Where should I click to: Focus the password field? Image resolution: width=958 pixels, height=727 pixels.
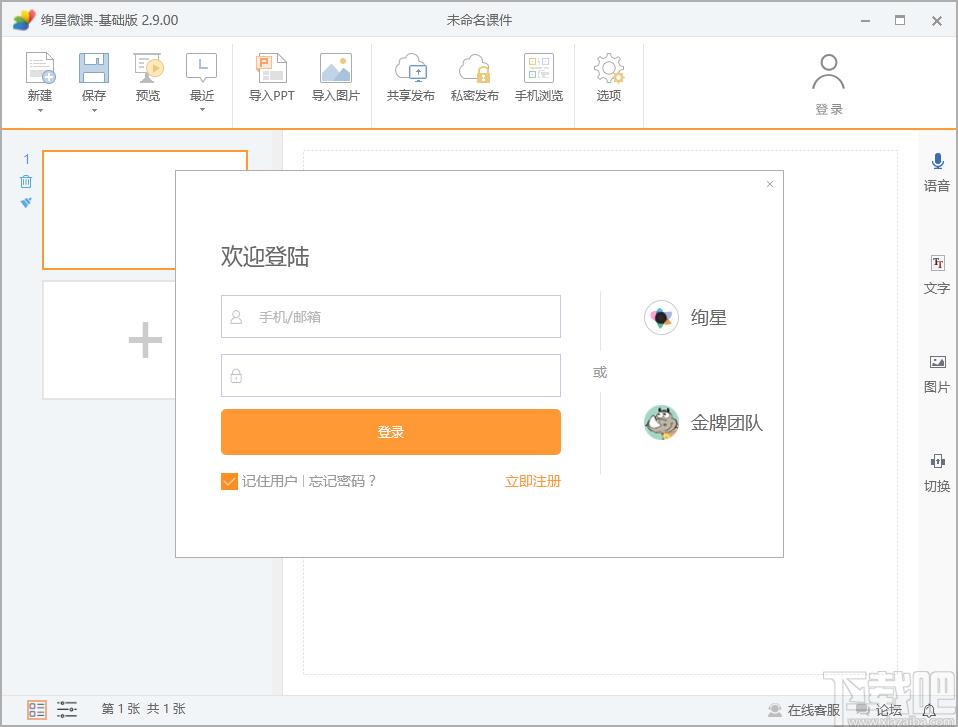(x=391, y=376)
